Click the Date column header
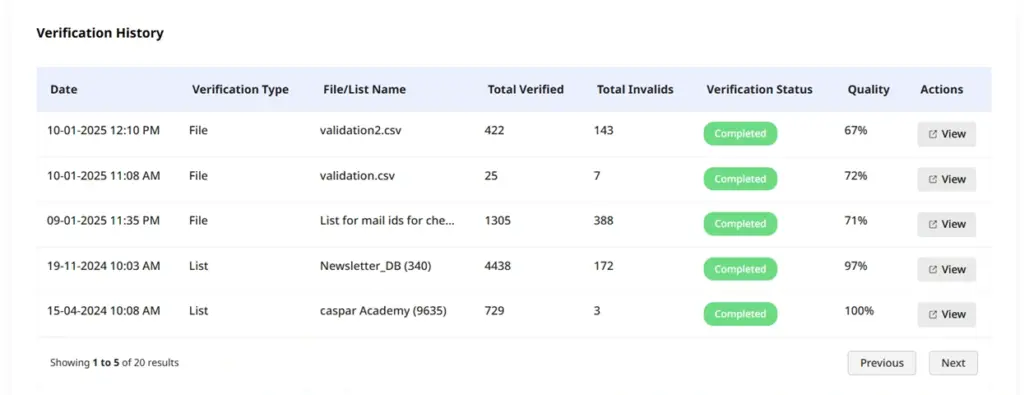Viewport: 1024px width, 395px height. coord(63,89)
